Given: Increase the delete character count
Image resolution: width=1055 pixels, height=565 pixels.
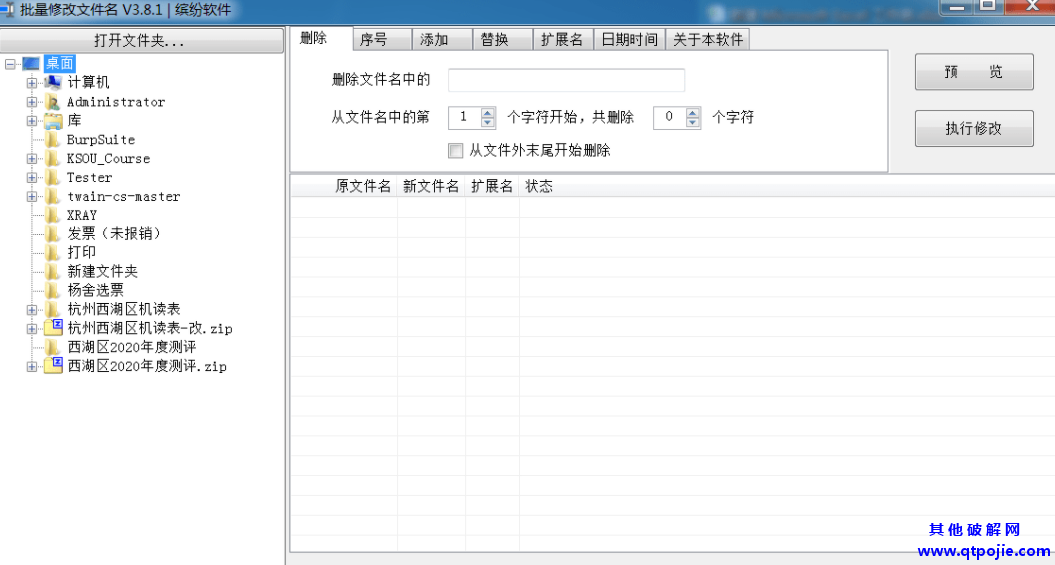Looking at the screenshot, I should [x=693, y=113].
